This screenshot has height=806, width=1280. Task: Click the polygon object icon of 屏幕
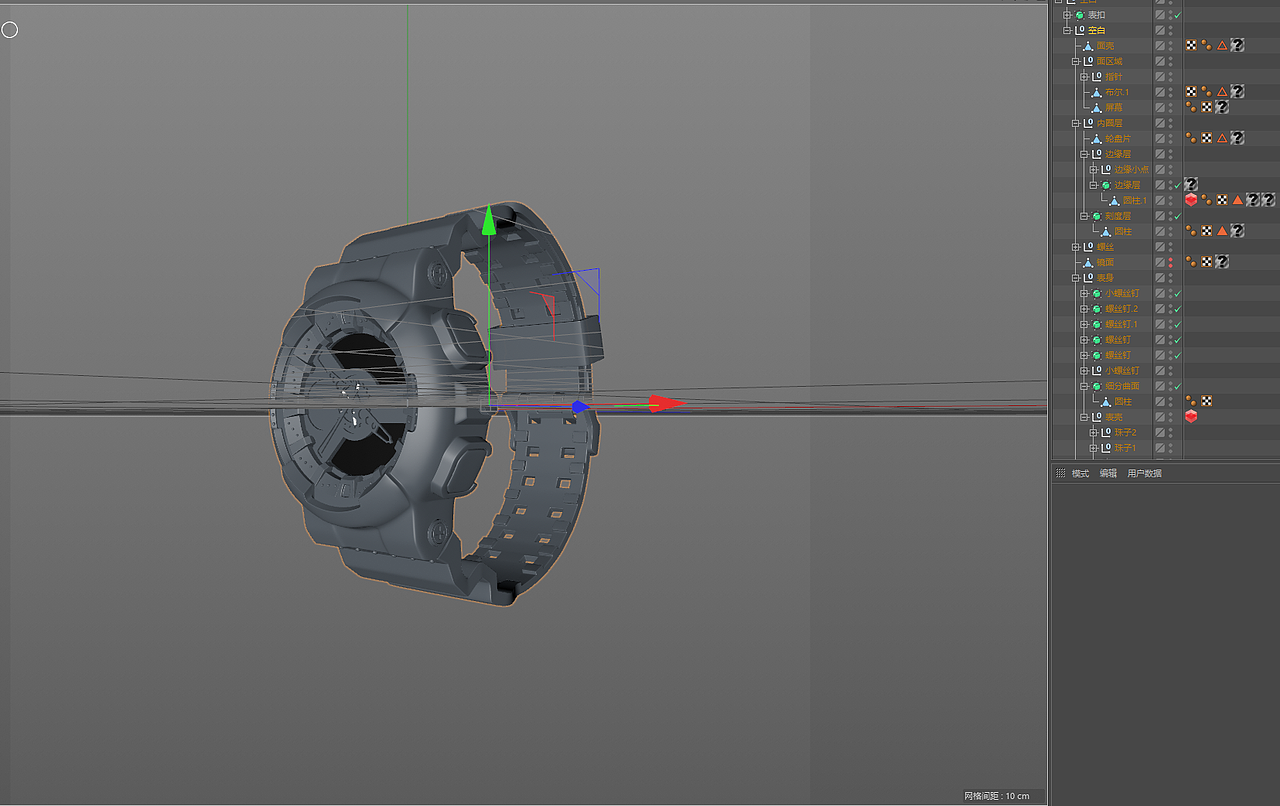1096,107
